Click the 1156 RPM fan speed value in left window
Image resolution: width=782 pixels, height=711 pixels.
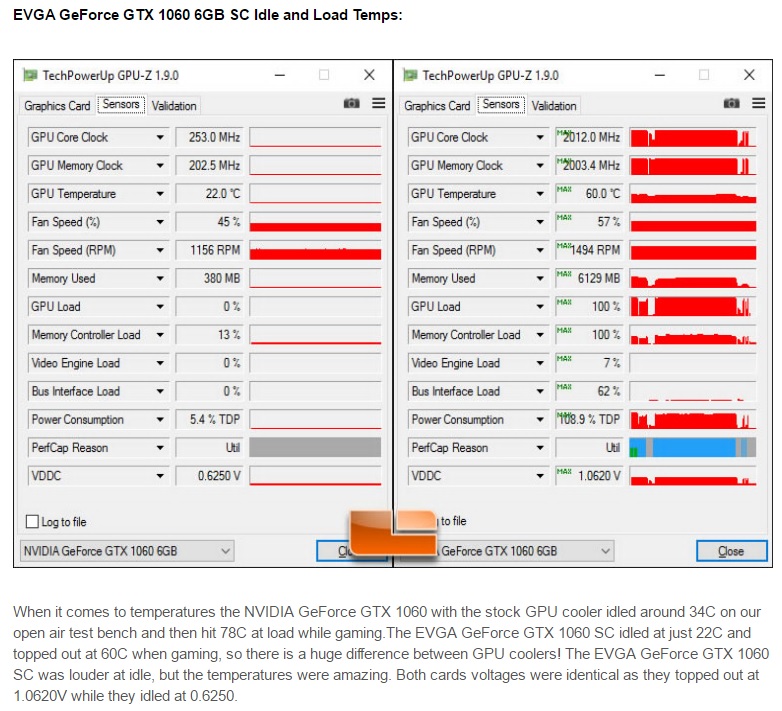[x=209, y=250]
